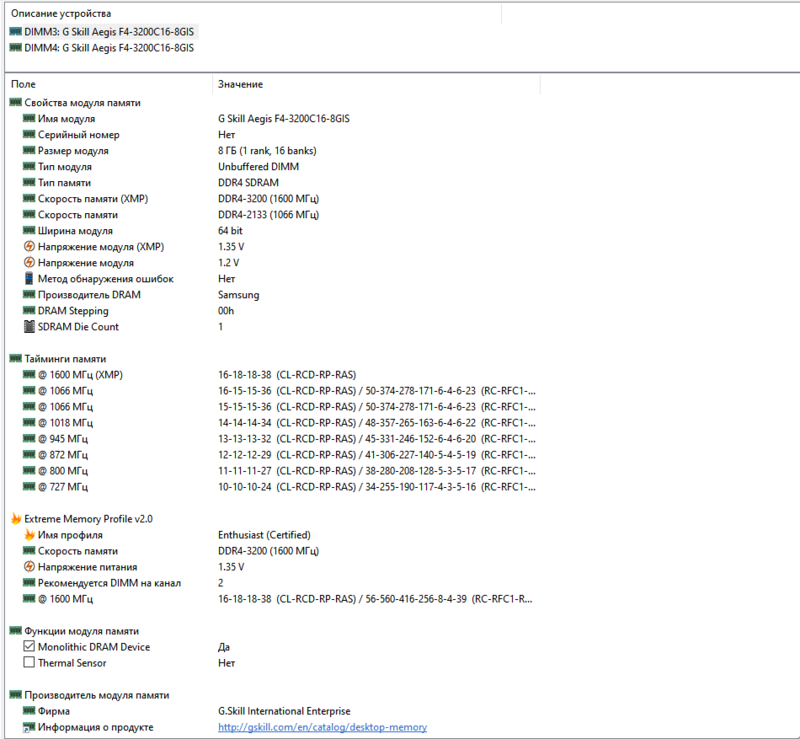
Task: Select the timing value starting 12-12-12-29
Action: click(x=377, y=455)
